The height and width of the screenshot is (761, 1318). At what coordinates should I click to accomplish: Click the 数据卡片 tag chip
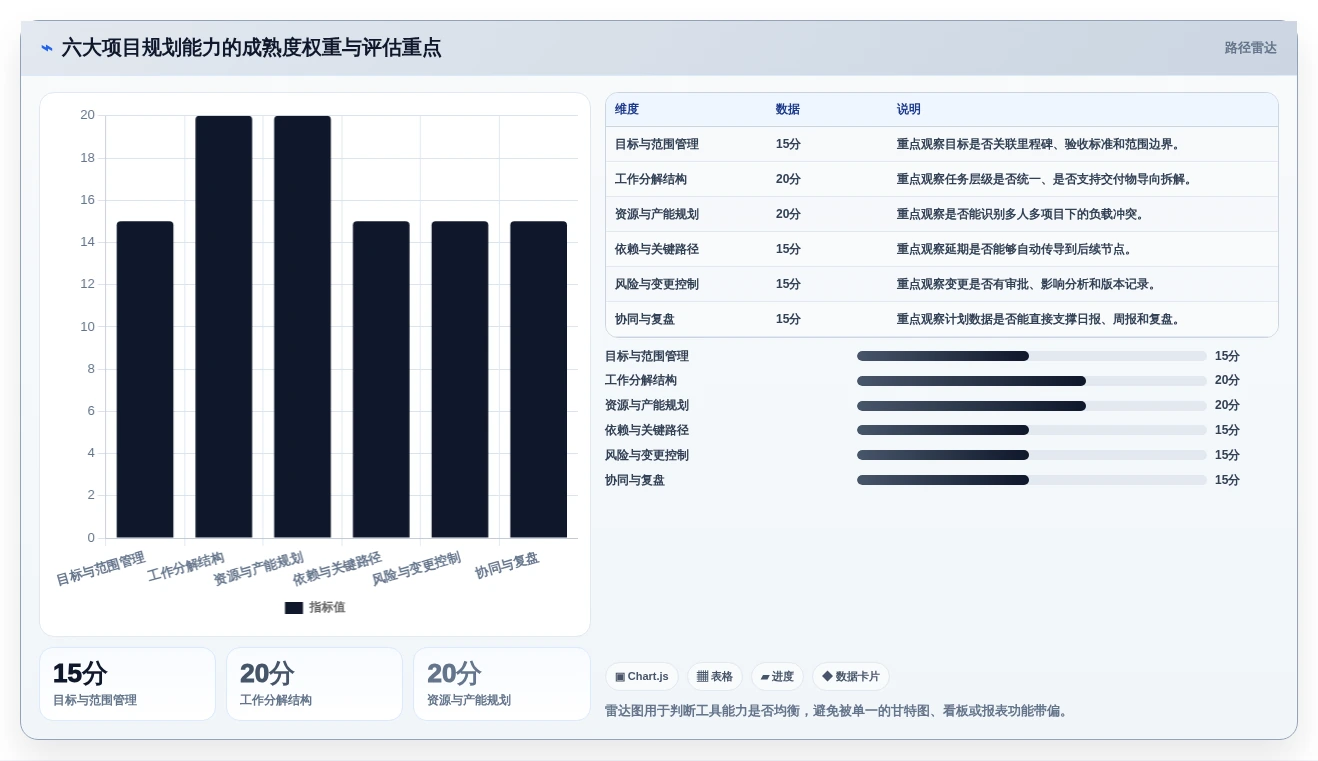tap(851, 677)
